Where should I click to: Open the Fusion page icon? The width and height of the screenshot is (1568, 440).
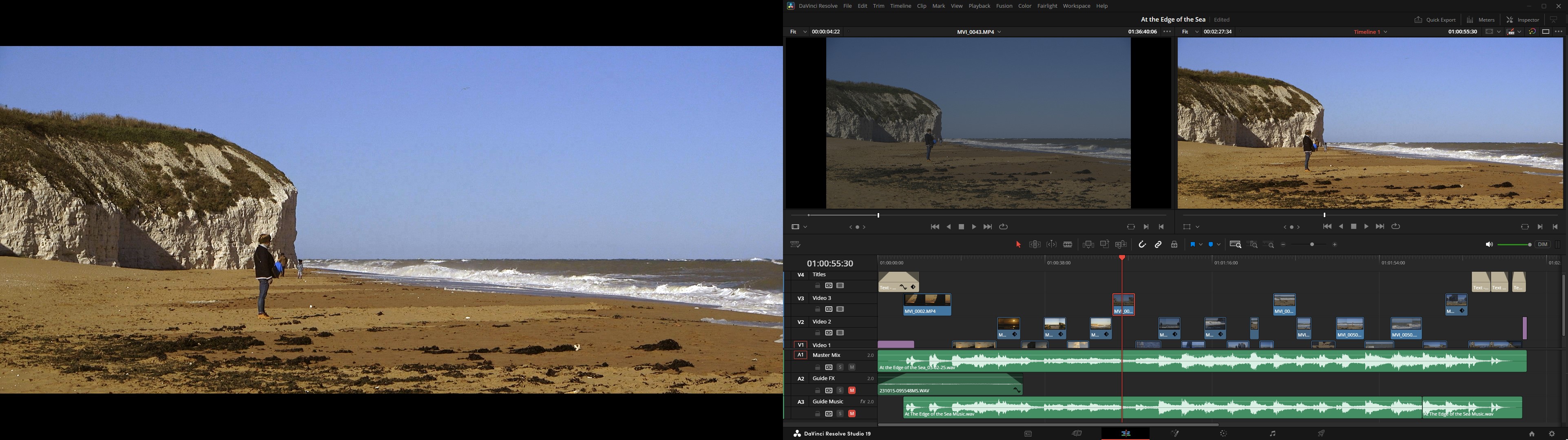tap(1175, 433)
